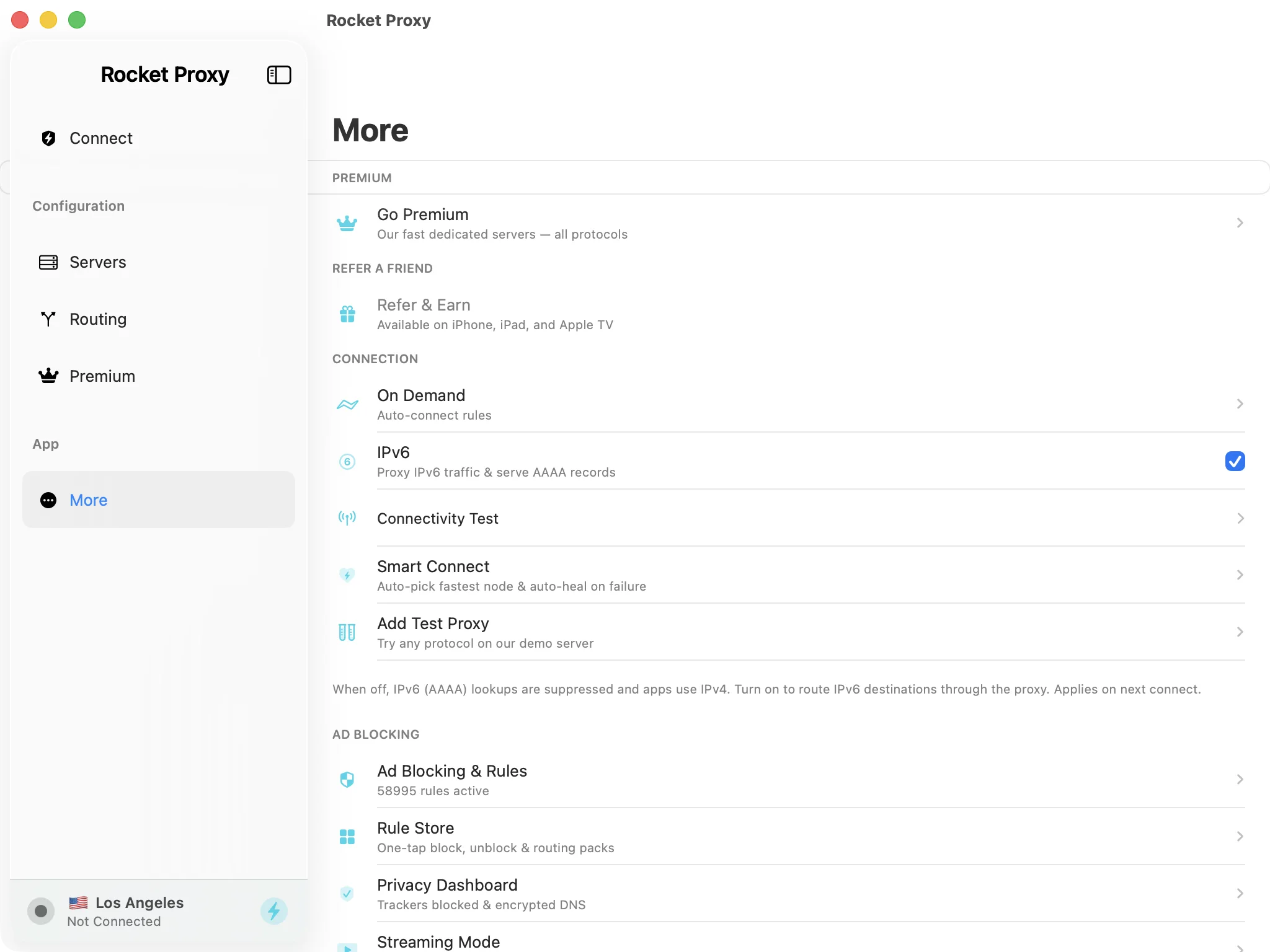This screenshot has height=952, width=1270.
Task: Open the Go Premium row
Action: [789, 223]
